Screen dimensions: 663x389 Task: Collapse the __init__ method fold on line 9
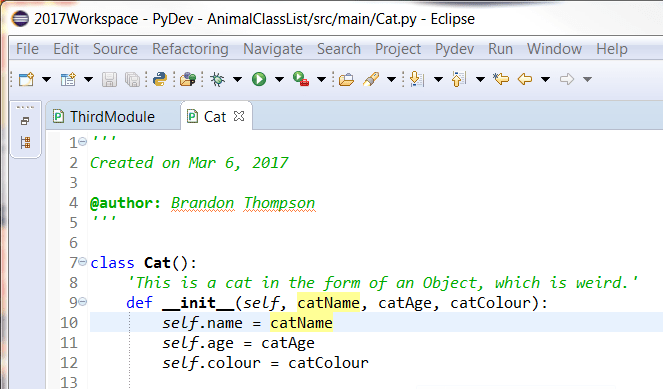tap(83, 301)
